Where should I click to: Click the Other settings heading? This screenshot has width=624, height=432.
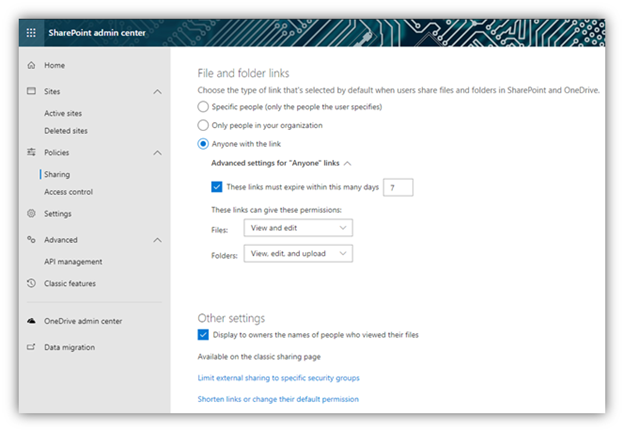tap(231, 318)
